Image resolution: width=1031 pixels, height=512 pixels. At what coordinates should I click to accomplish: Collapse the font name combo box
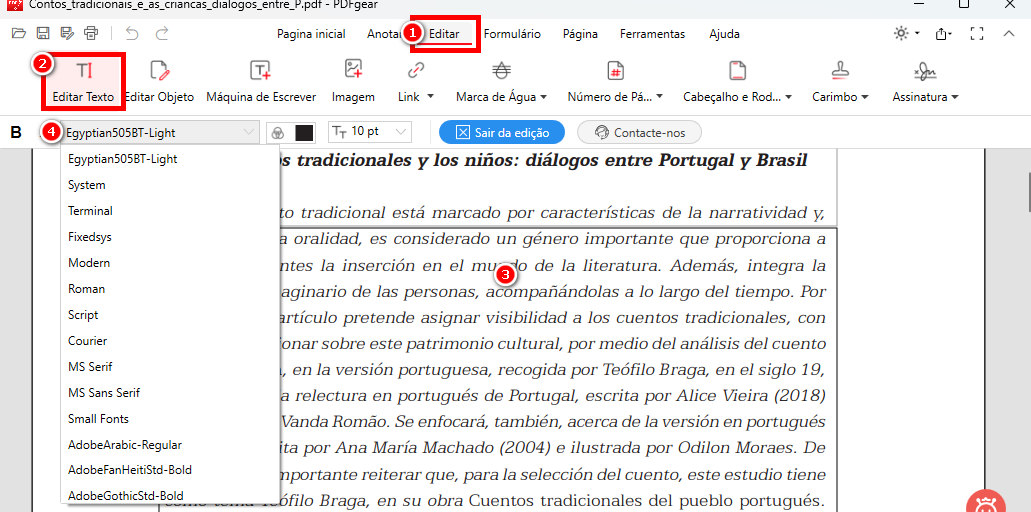pyautogui.click(x=249, y=133)
